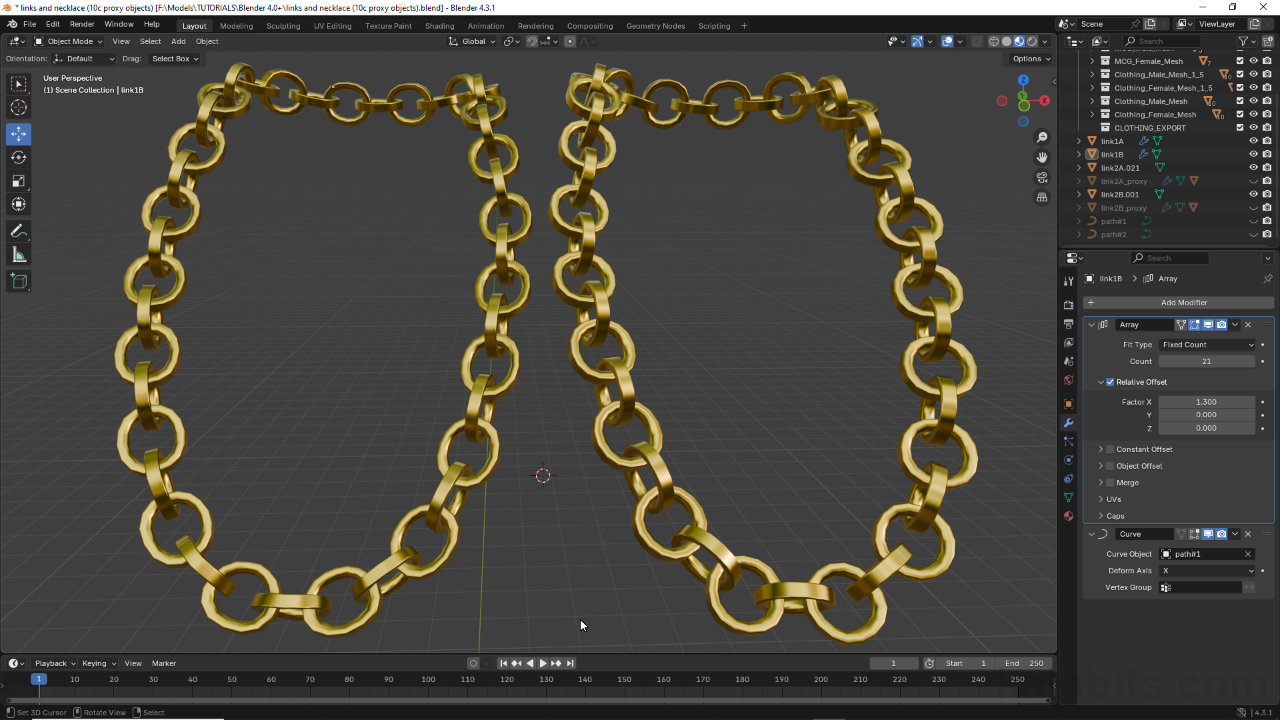Open the Fit Type Fixed Count dropdown

coord(1207,344)
